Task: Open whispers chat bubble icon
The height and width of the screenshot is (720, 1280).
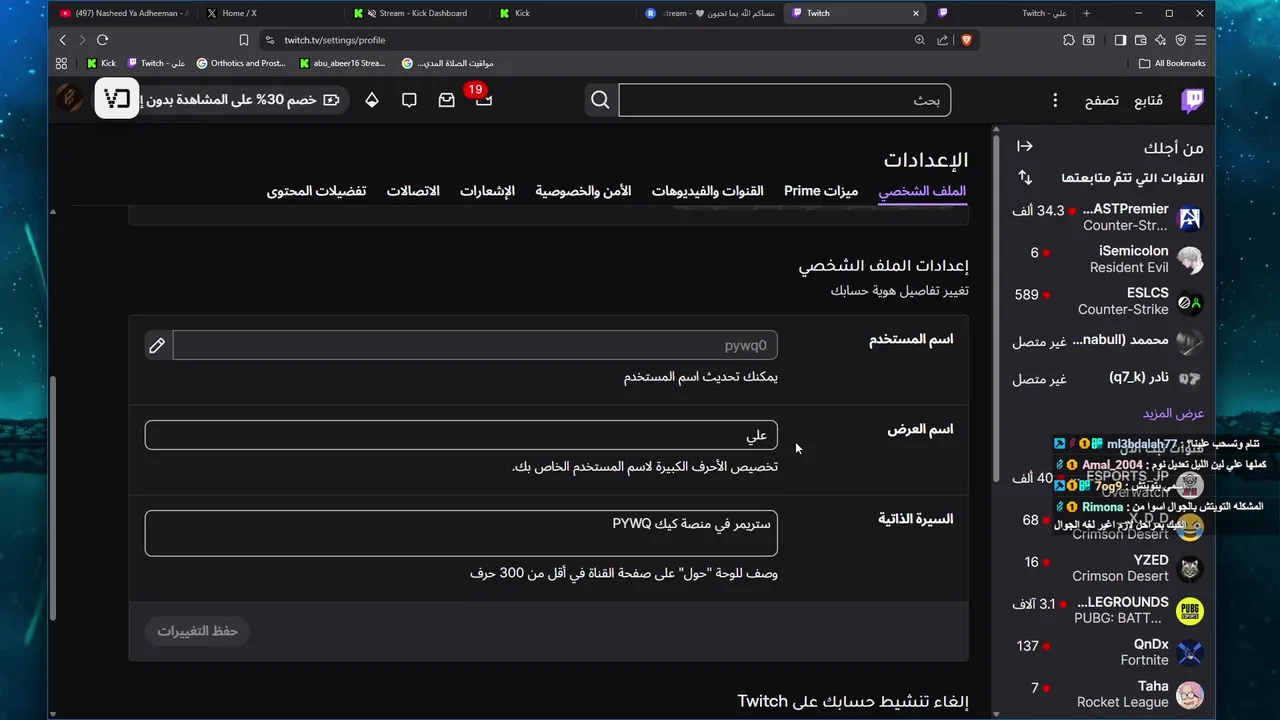Action: [409, 100]
